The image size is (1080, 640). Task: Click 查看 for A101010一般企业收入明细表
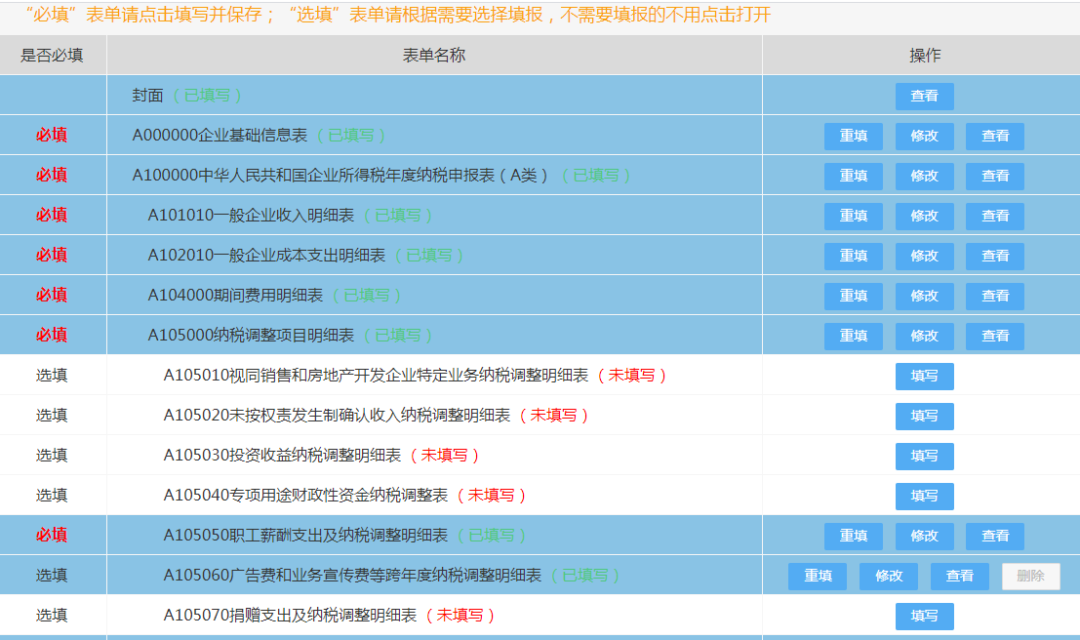pos(995,216)
